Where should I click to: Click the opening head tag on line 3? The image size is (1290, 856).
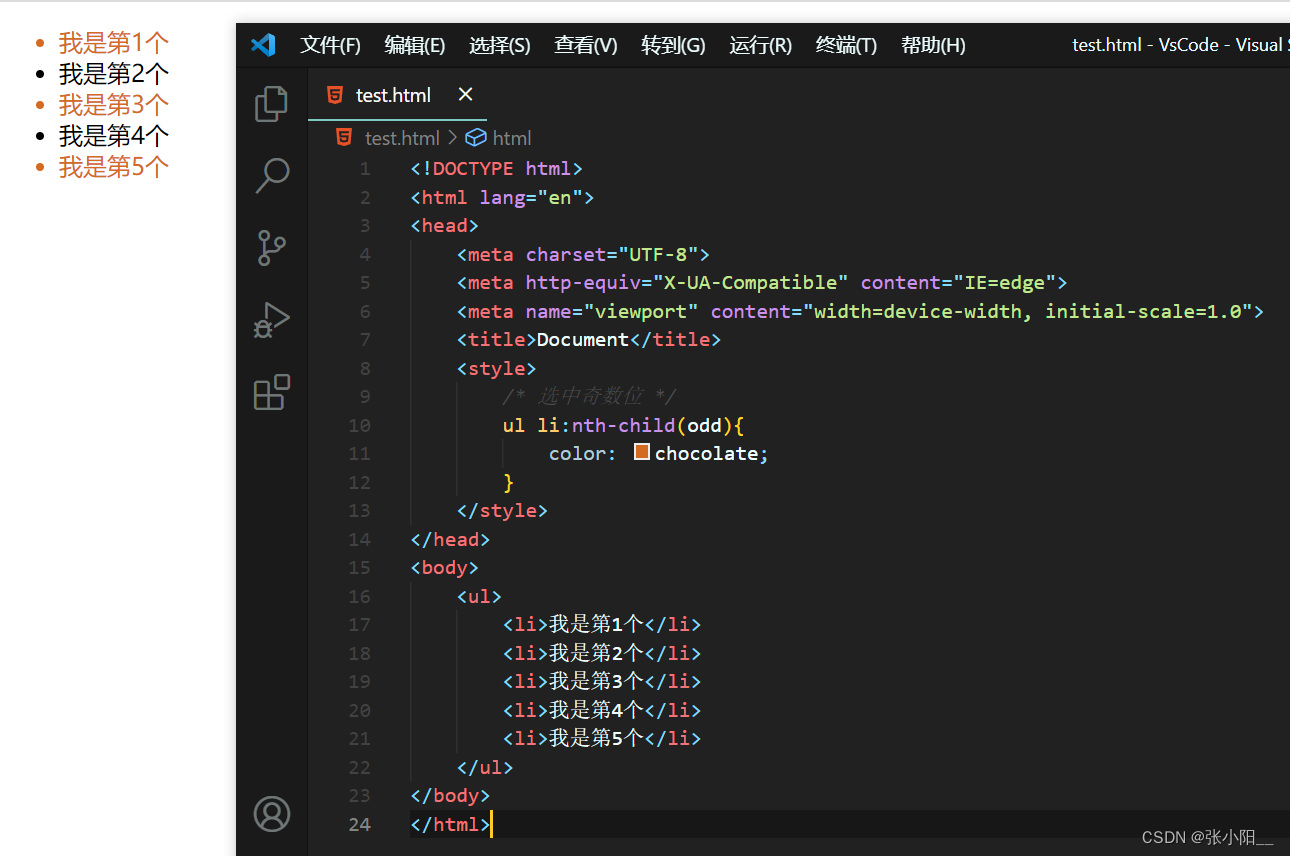point(444,226)
